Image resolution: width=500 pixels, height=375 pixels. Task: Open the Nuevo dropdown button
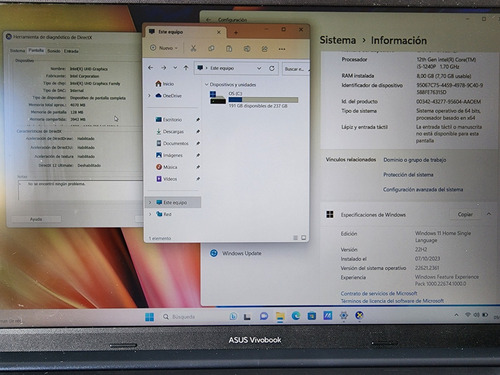coord(164,48)
